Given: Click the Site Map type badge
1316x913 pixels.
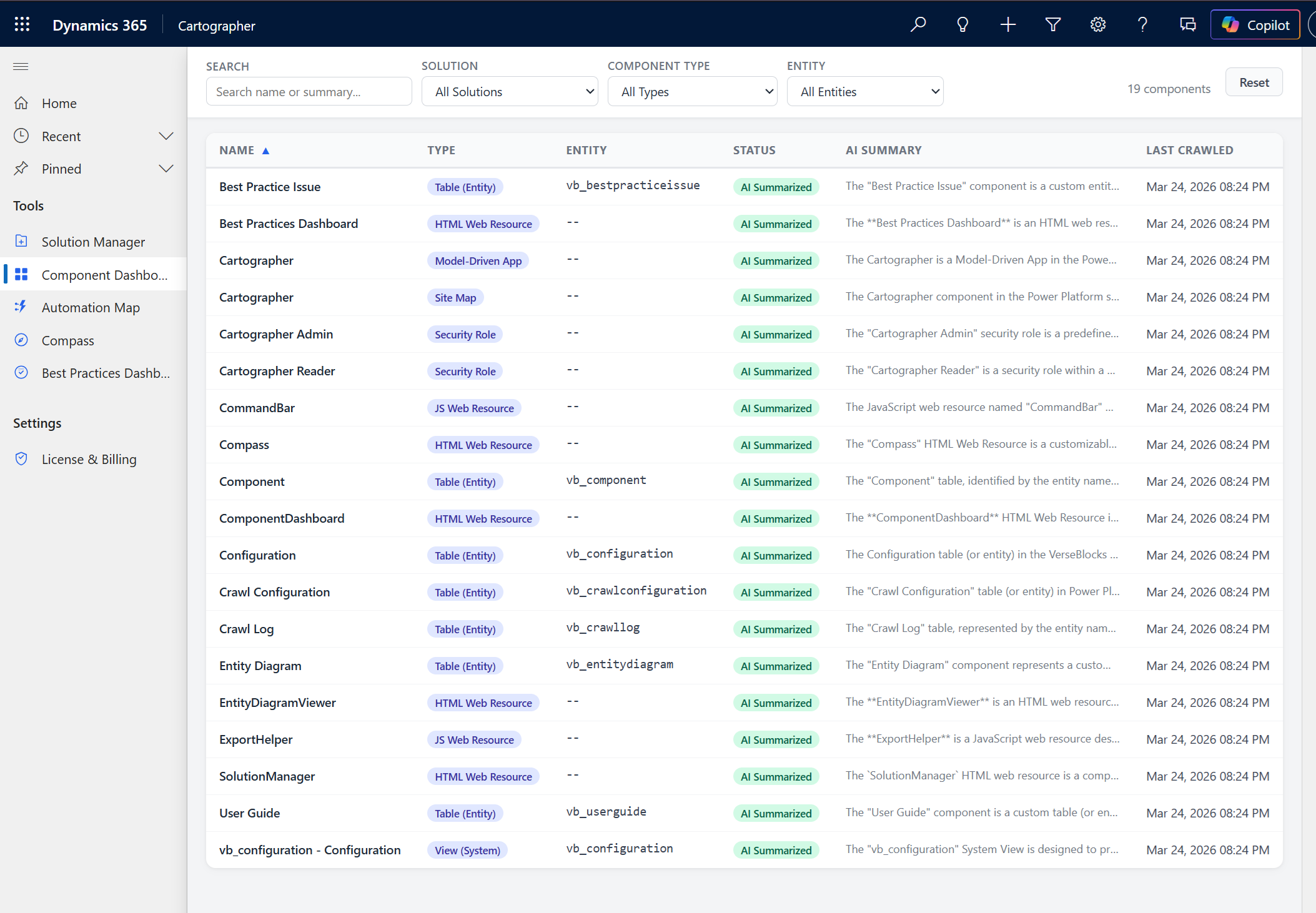Looking at the screenshot, I should [455, 297].
